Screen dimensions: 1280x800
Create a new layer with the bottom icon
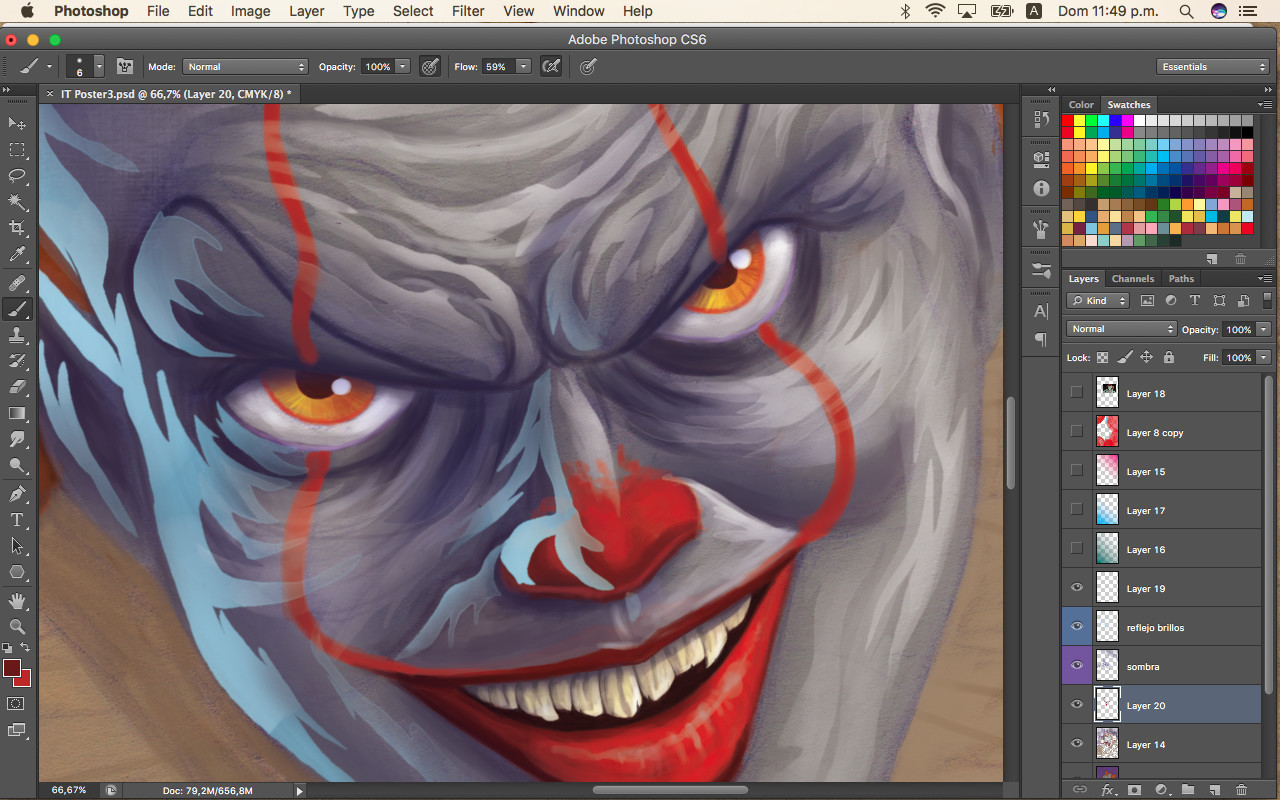pyautogui.click(x=1214, y=790)
